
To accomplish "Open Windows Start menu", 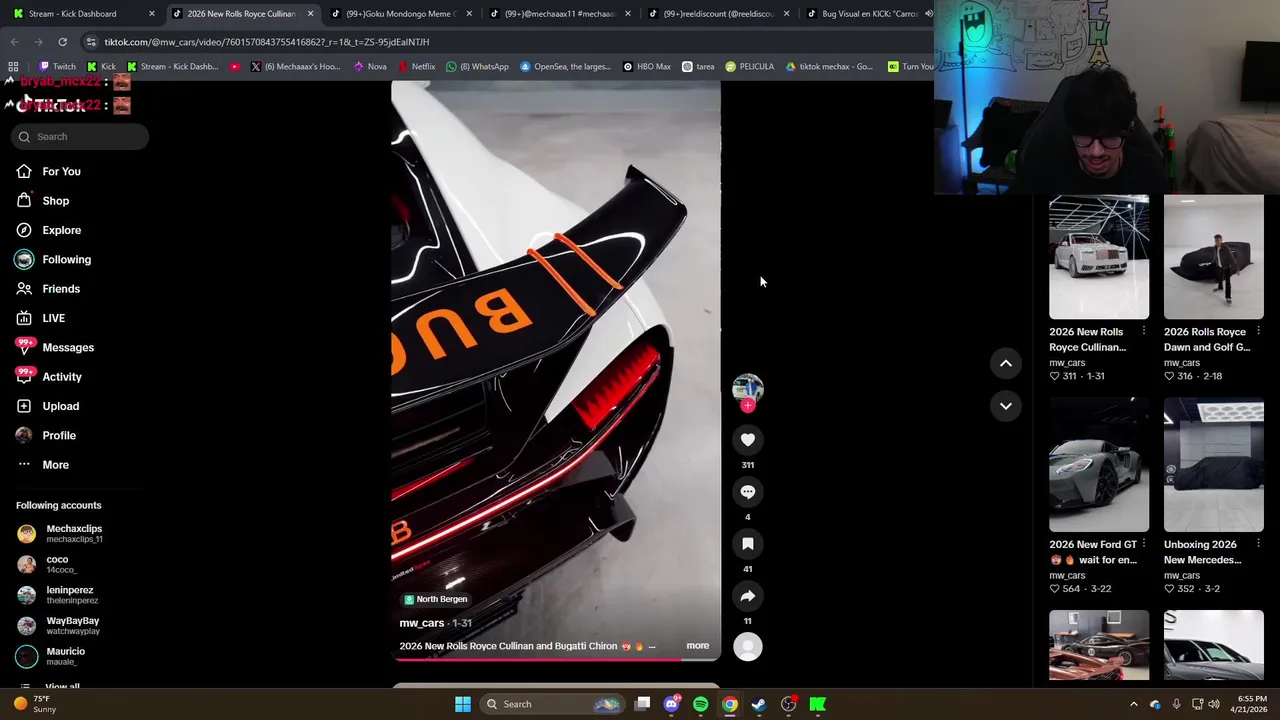I will click(462, 704).
